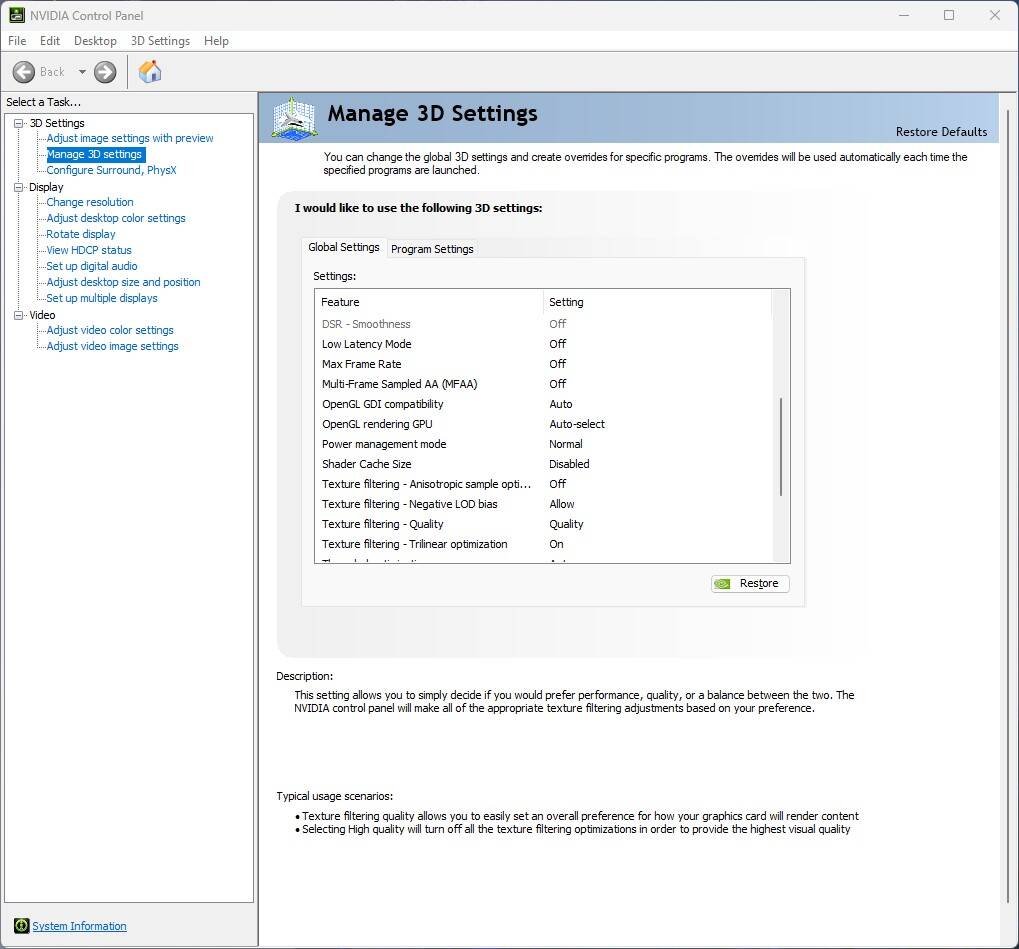The height and width of the screenshot is (949, 1019).
Task: Click the settings list vertical scrollbar
Action: coord(780,445)
